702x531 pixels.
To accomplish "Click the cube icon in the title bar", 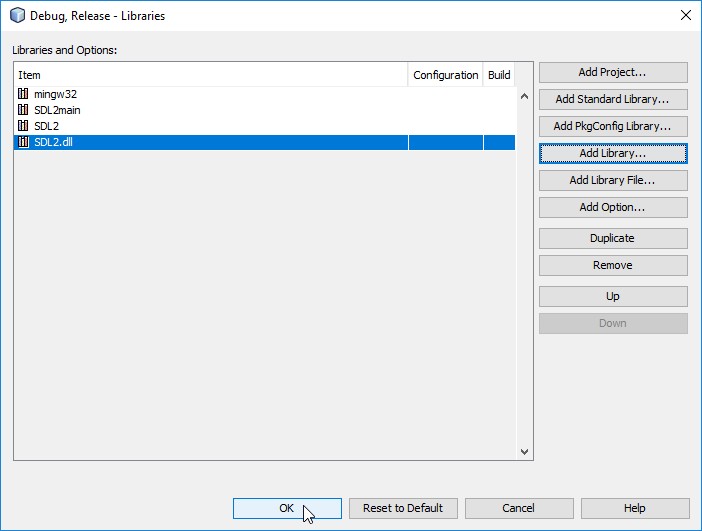I will coord(17,15).
